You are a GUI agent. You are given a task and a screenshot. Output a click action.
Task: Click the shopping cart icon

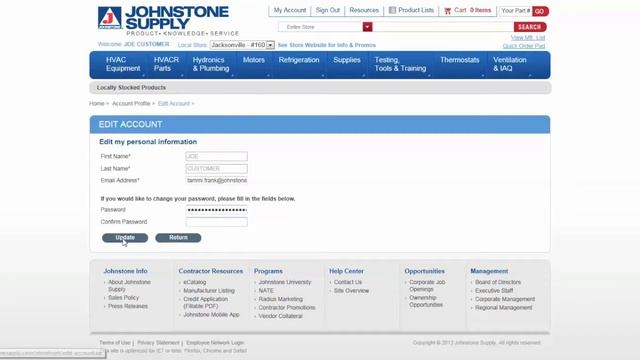pos(447,11)
